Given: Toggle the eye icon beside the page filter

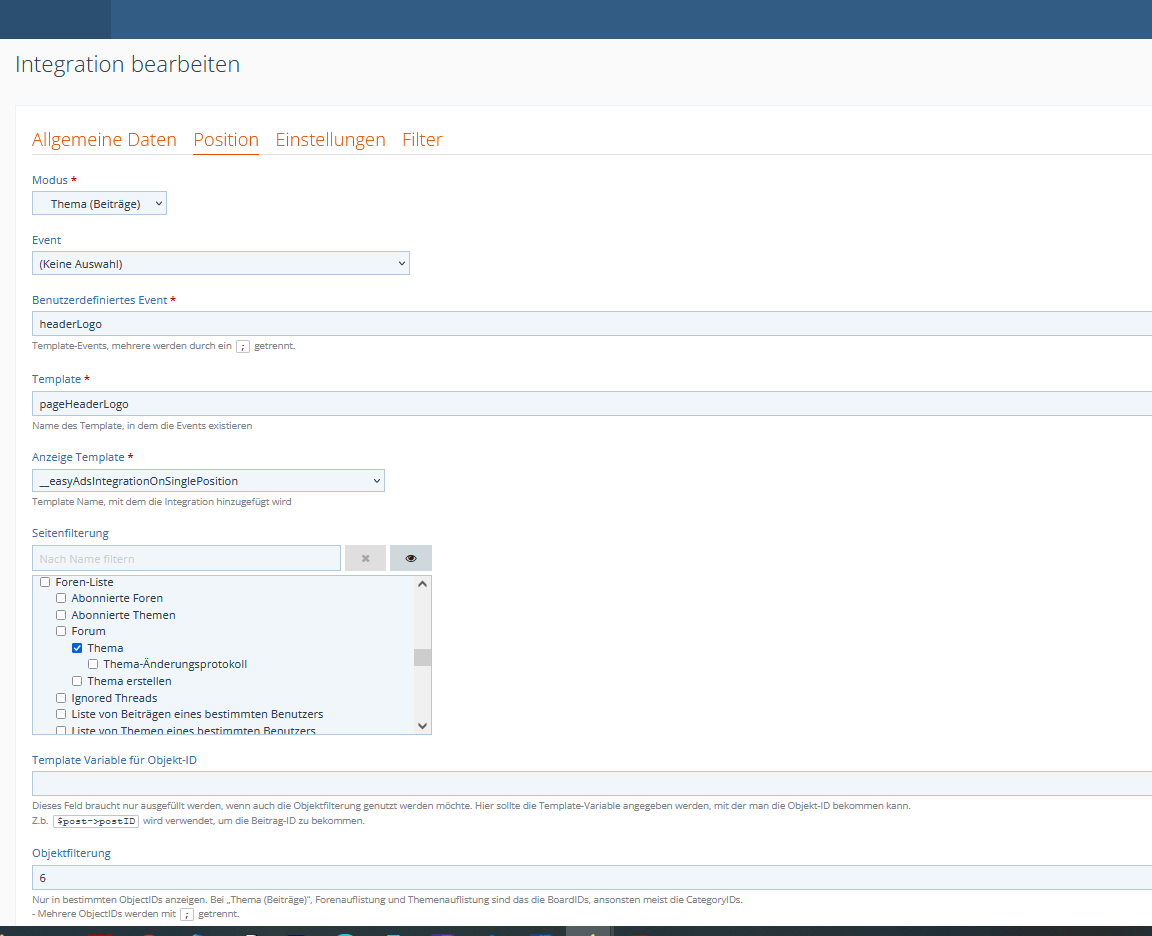Looking at the screenshot, I should click(x=410, y=558).
